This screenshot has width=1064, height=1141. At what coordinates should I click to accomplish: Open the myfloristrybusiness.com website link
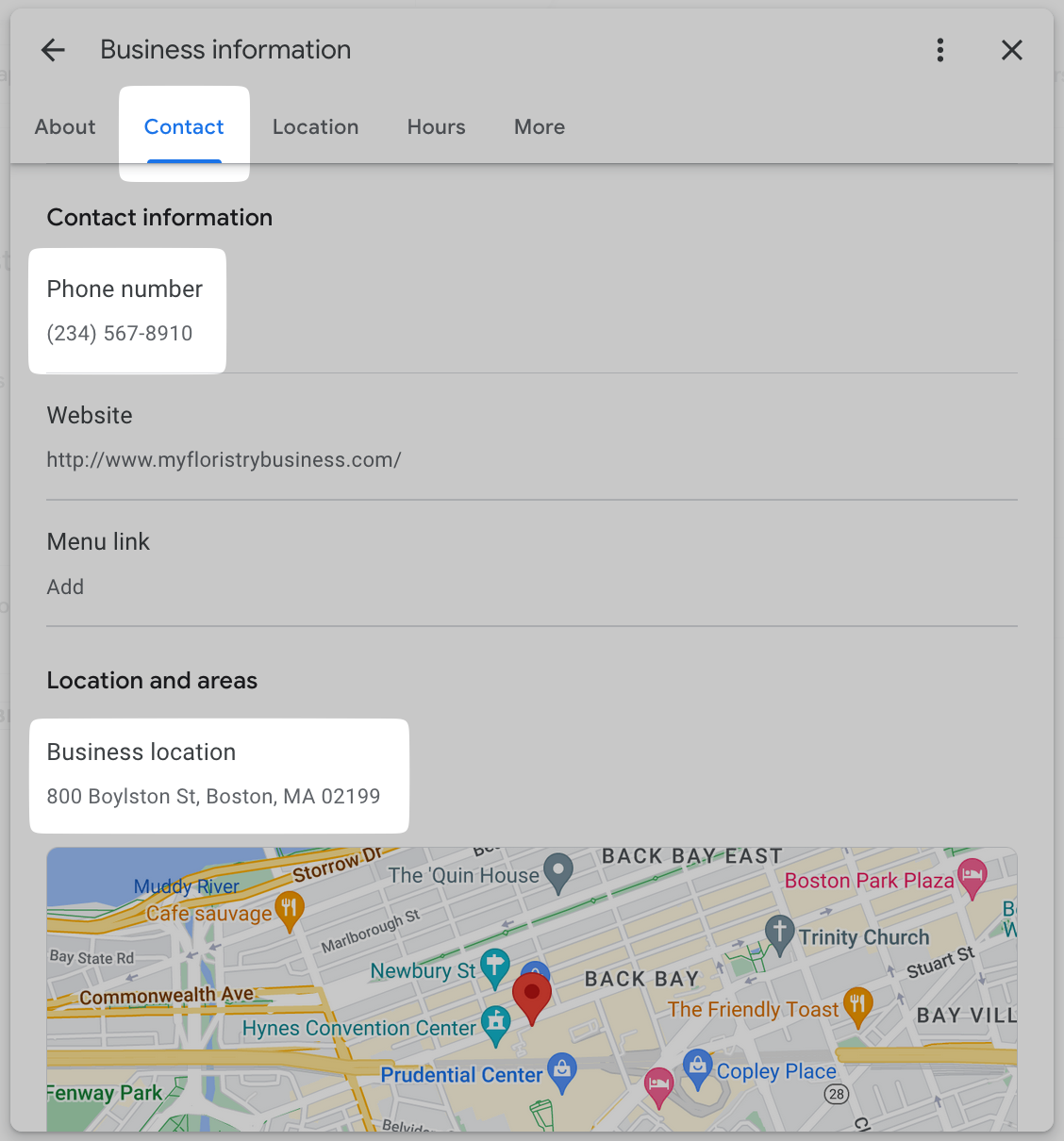pos(224,459)
